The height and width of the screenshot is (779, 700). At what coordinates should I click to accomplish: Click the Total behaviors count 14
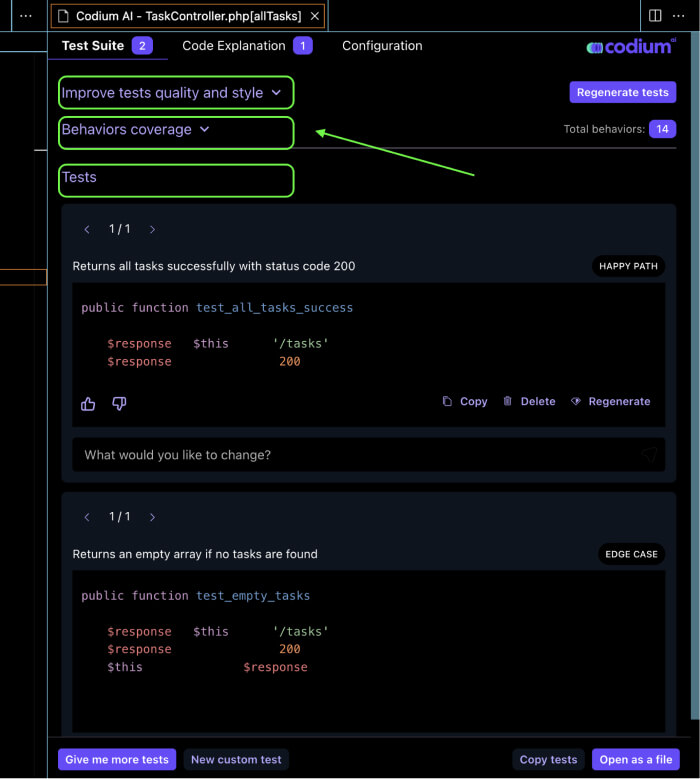pyautogui.click(x=662, y=129)
